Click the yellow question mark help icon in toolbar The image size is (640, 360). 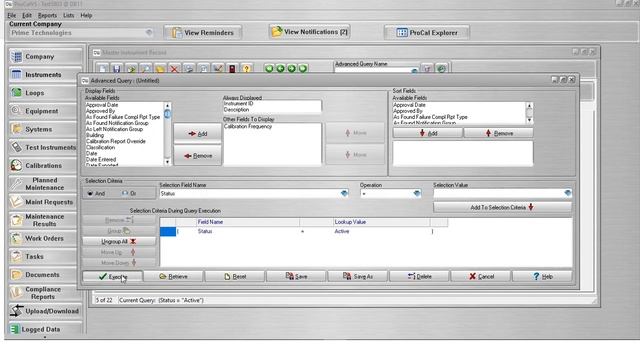click(x=246, y=69)
